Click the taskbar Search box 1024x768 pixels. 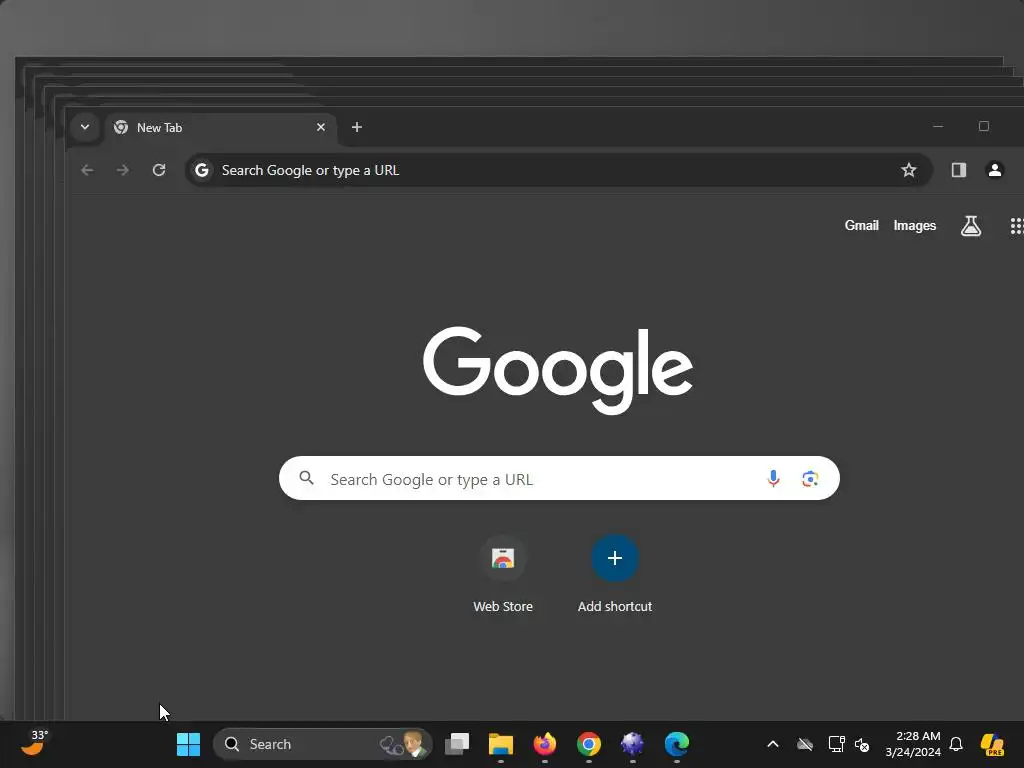click(x=323, y=744)
